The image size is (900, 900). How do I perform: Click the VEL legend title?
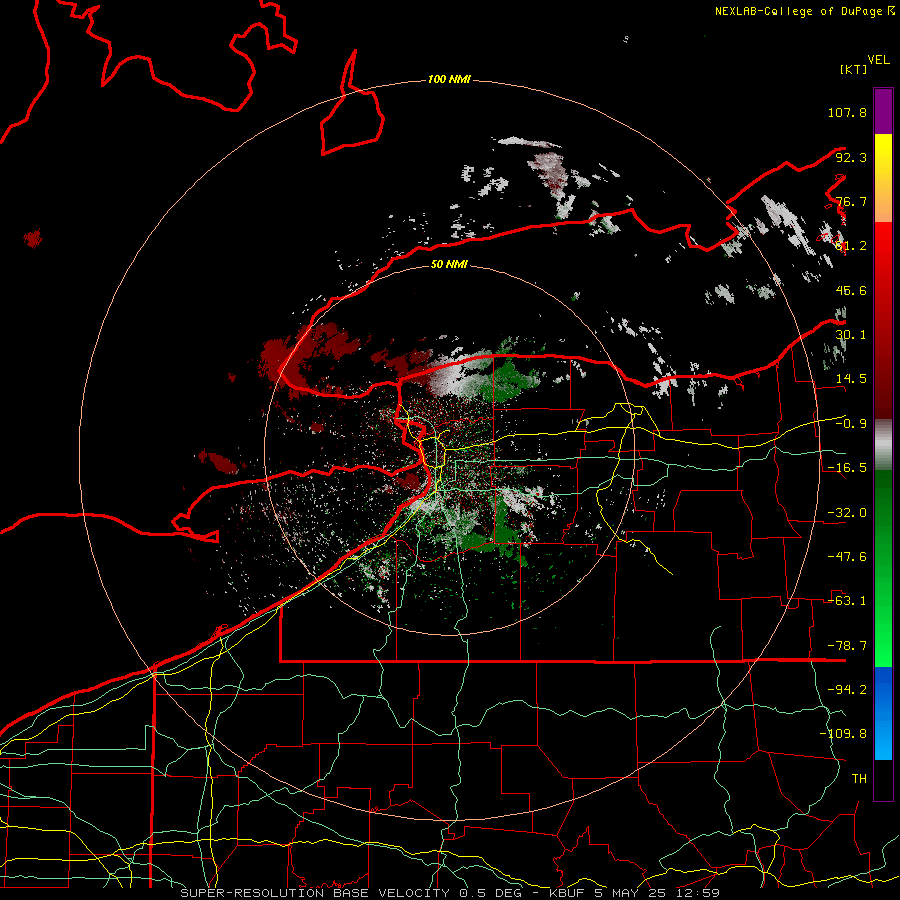[x=878, y=60]
